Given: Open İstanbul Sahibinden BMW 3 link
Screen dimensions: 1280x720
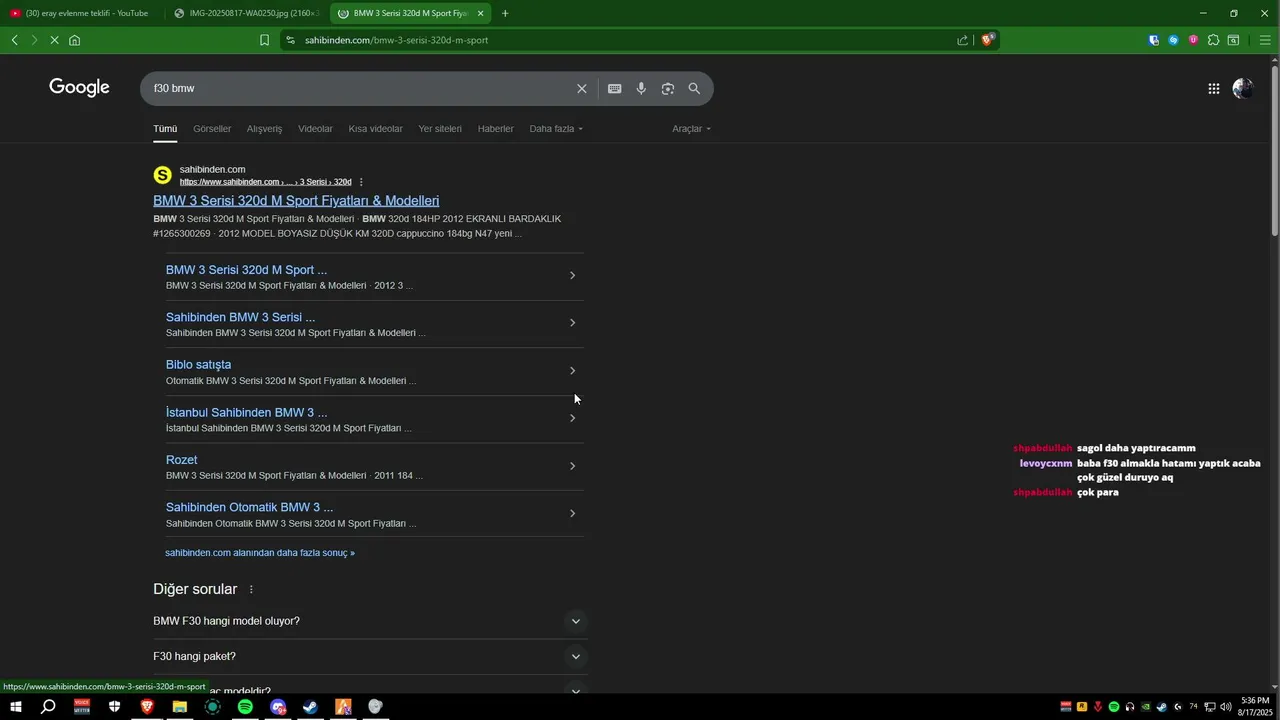Looking at the screenshot, I should pos(246,412).
